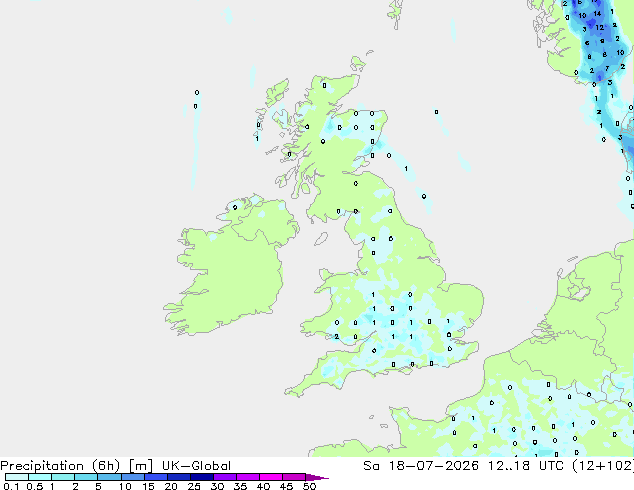Pick the 15–20 blue legend swatch
The height and width of the screenshot is (490, 634).
pyautogui.click(x=156, y=477)
